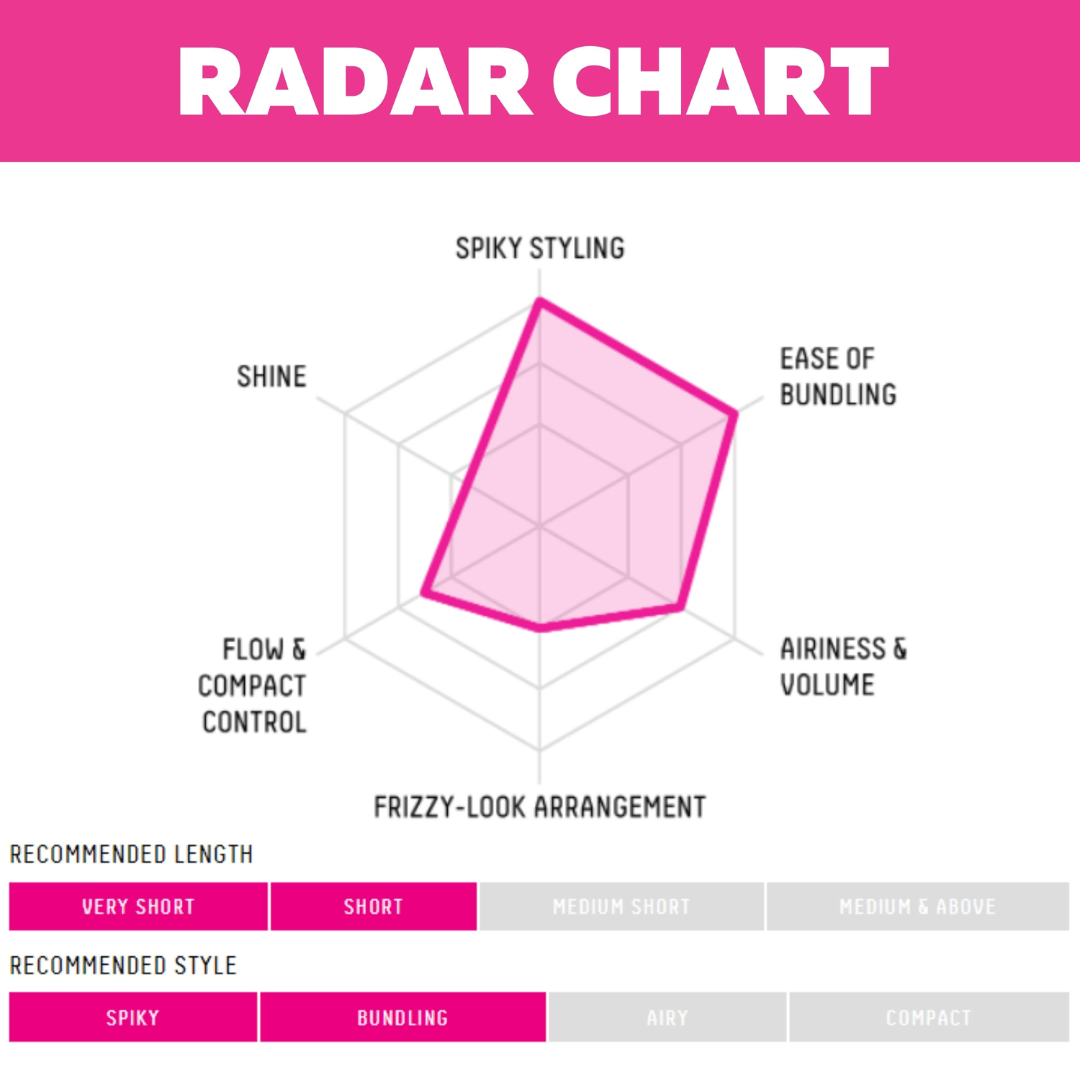
Task: Click the RECOMMENDED STYLE heading
Action: [x=123, y=965]
